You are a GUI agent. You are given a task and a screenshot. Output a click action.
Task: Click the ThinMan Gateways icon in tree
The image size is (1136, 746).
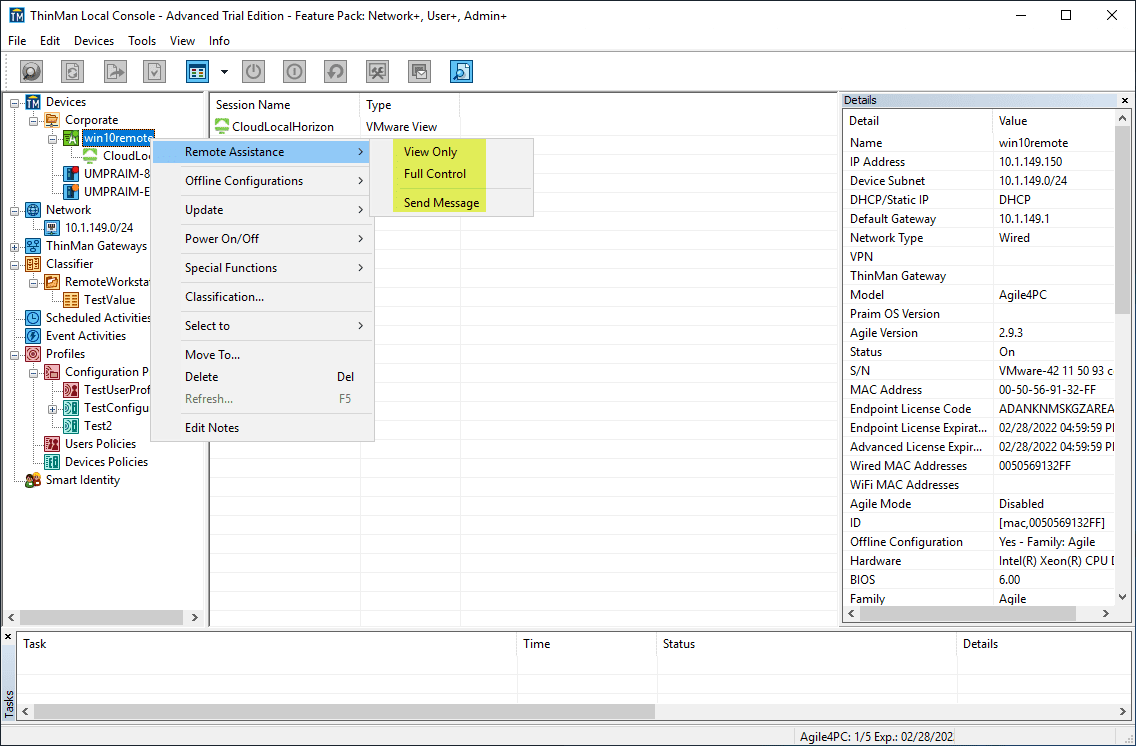click(33, 246)
